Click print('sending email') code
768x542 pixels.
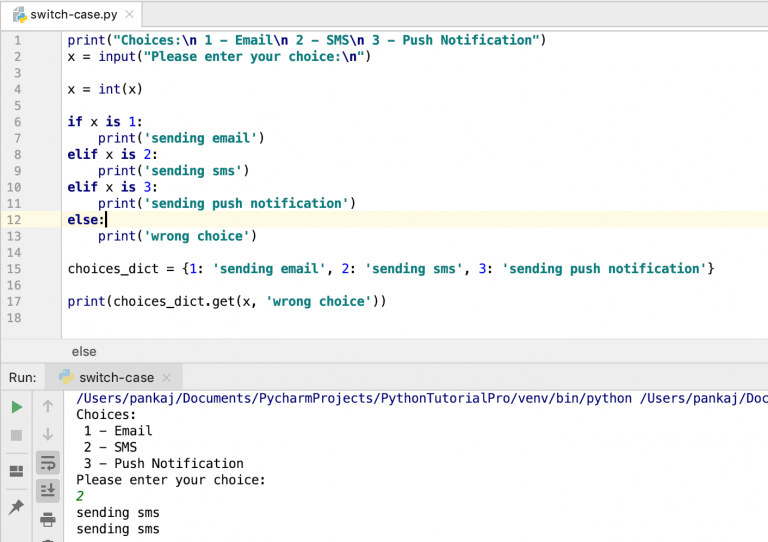[181, 138]
